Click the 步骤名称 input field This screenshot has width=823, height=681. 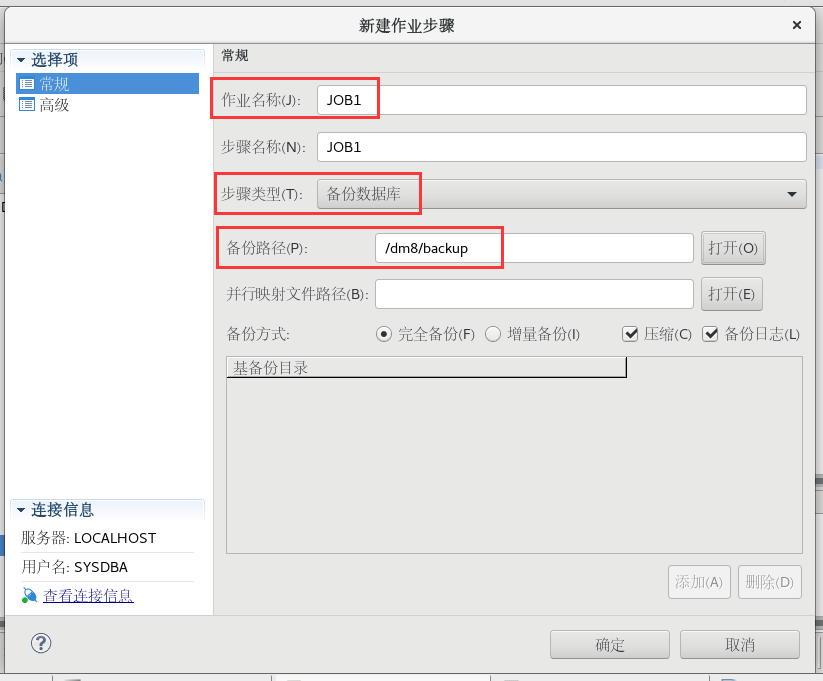(562, 147)
